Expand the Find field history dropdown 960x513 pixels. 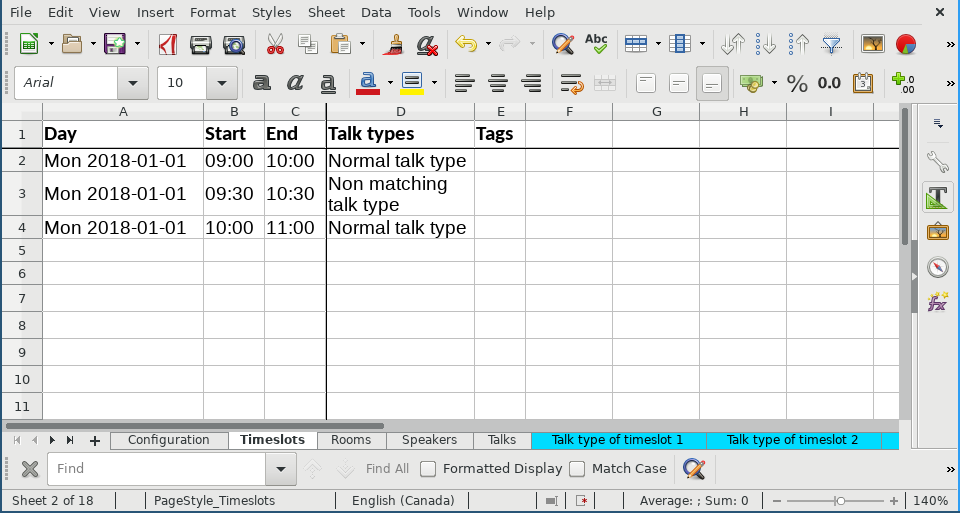280,468
